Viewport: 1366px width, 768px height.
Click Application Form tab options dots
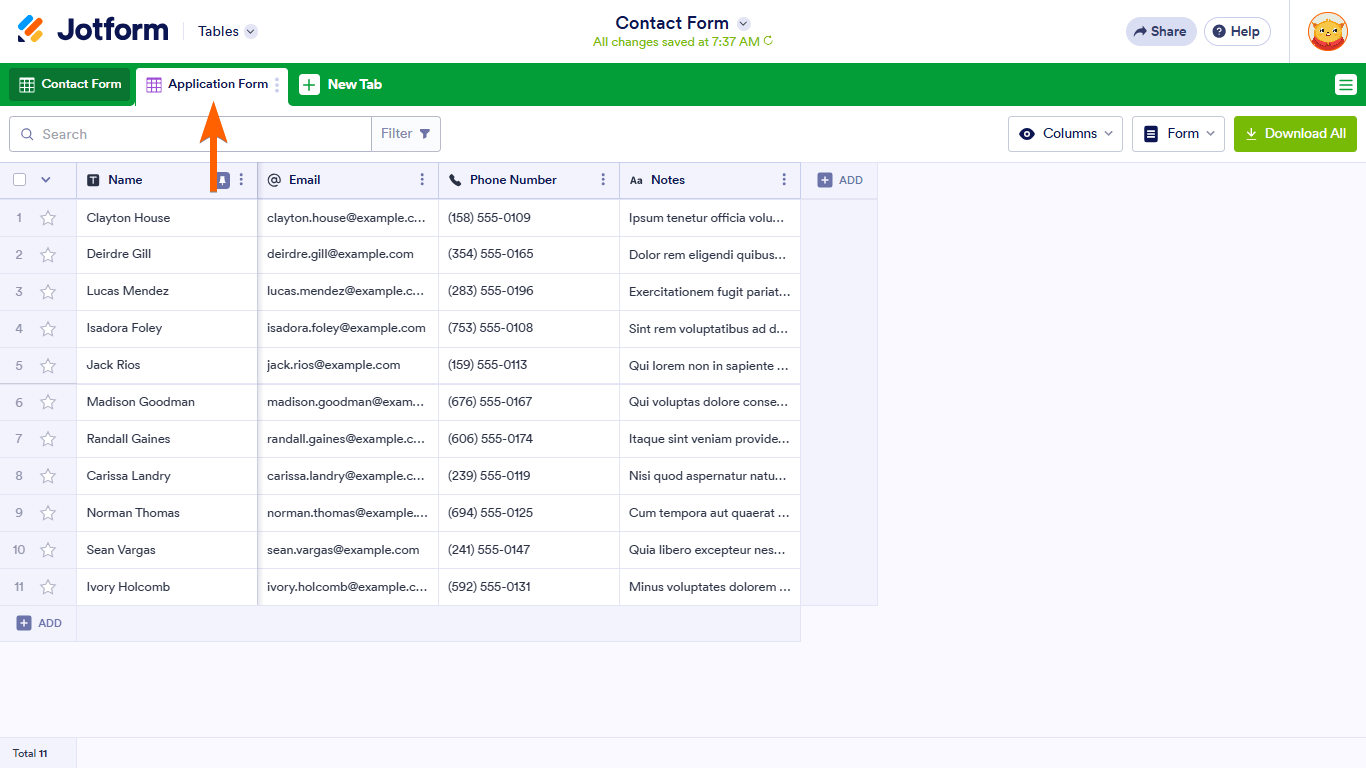[278, 85]
